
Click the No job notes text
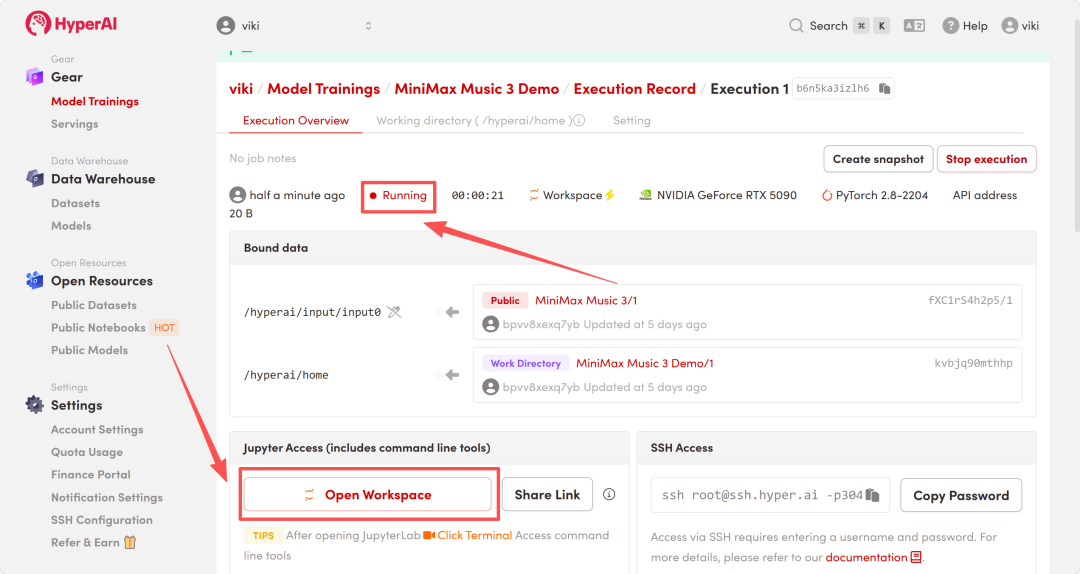click(262, 158)
